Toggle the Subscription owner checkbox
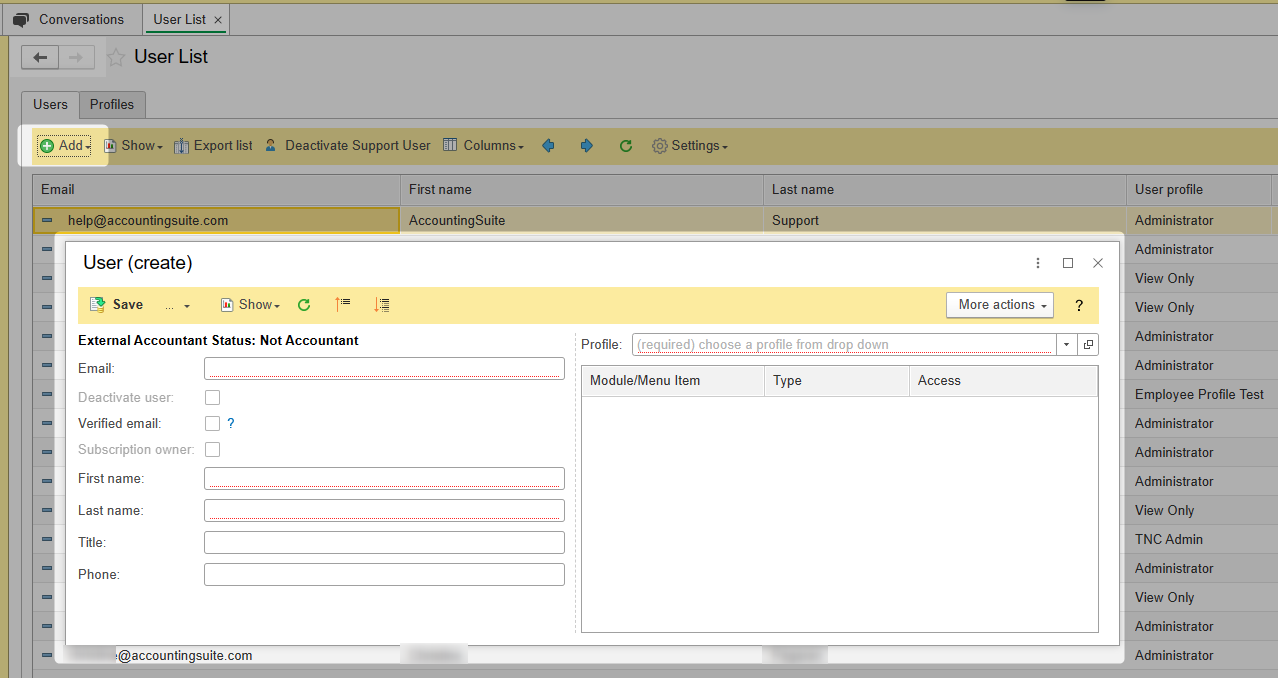The width and height of the screenshot is (1278, 678). 212,450
